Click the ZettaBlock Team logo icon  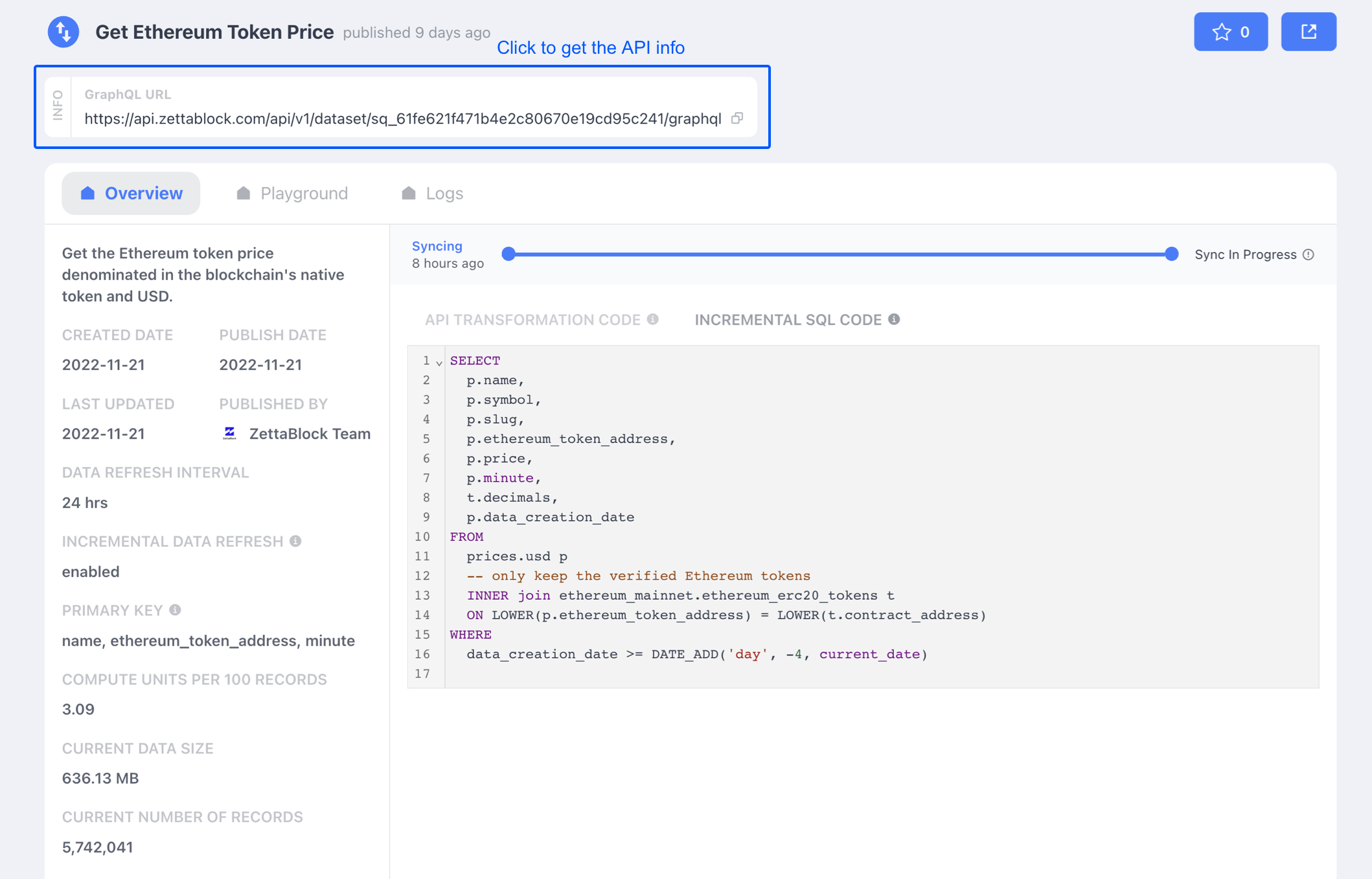229,433
